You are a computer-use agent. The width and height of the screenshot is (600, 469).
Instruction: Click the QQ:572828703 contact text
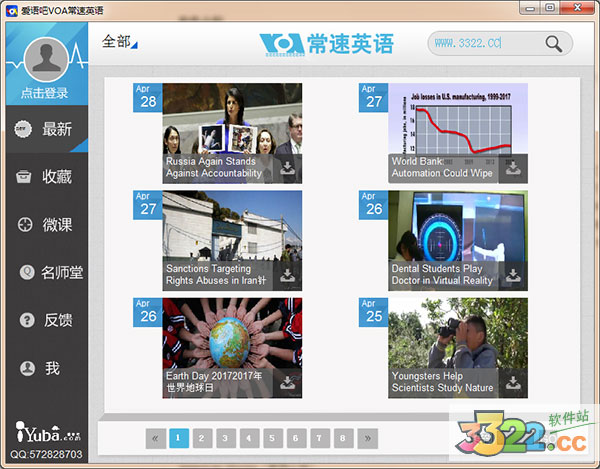46,454
